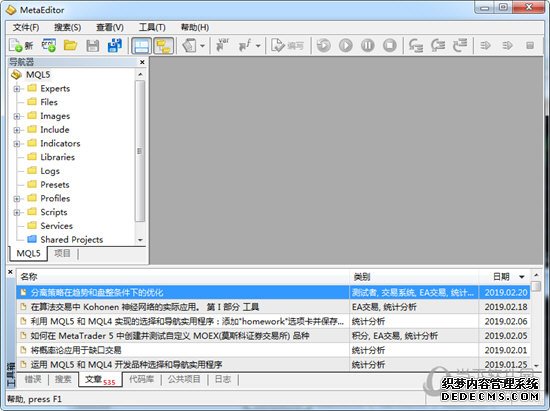Screen dimensions: 550x411
Task: Click the Pause debugging icon
Action: point(368,46)
